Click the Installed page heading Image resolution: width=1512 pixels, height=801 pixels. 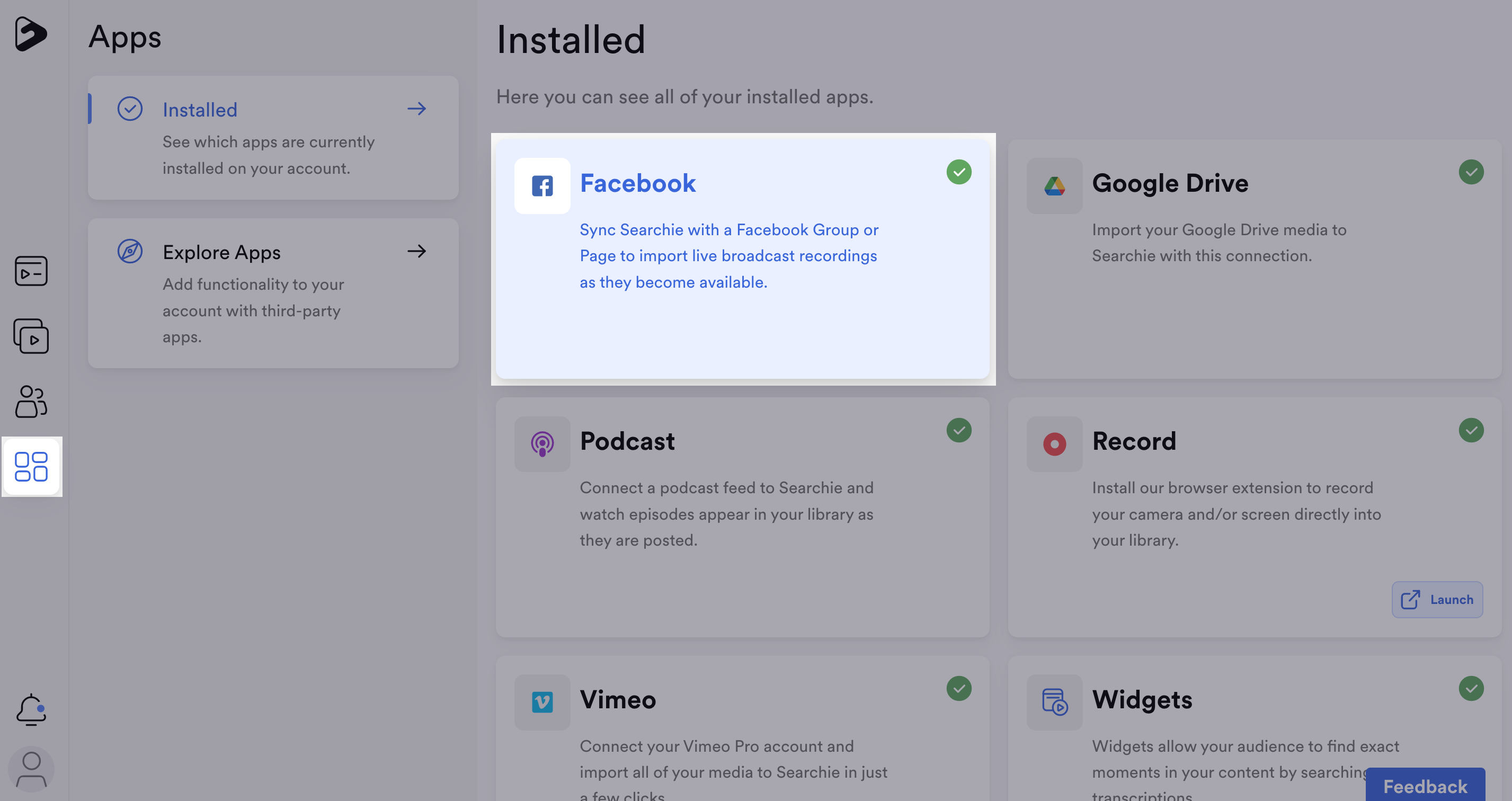point(571,40)
